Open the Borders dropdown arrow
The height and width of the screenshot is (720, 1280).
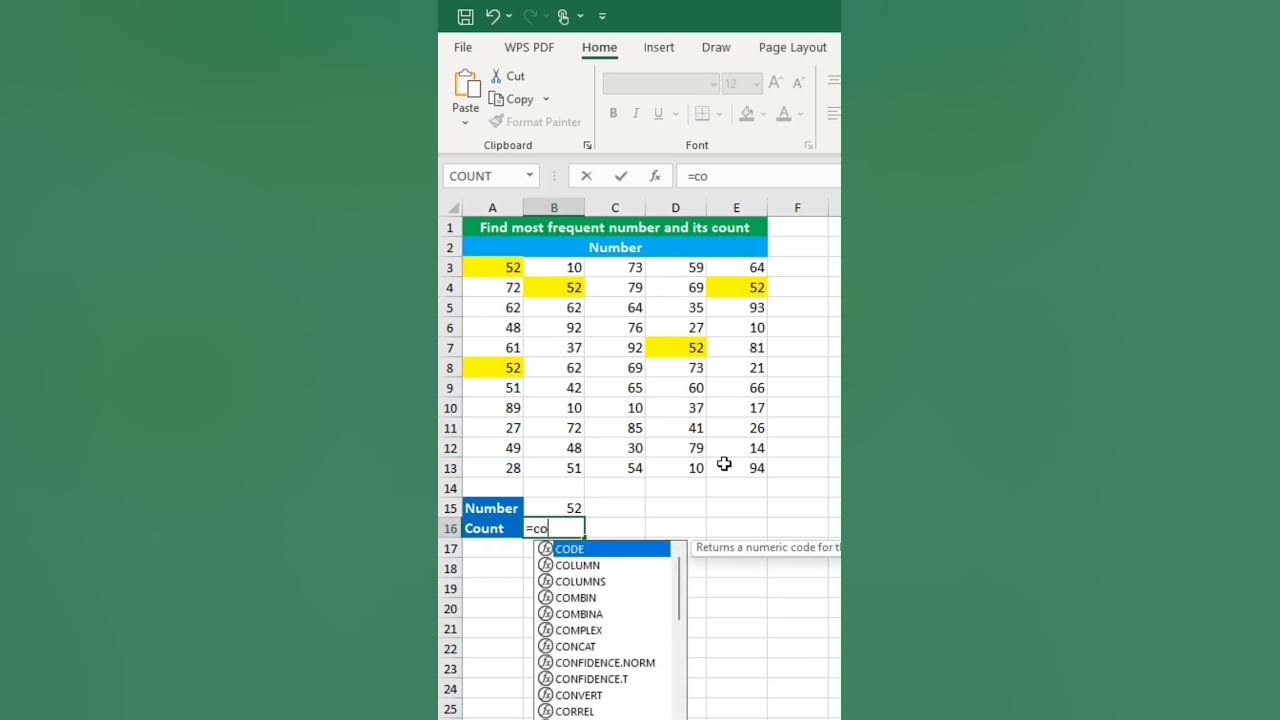719,113
